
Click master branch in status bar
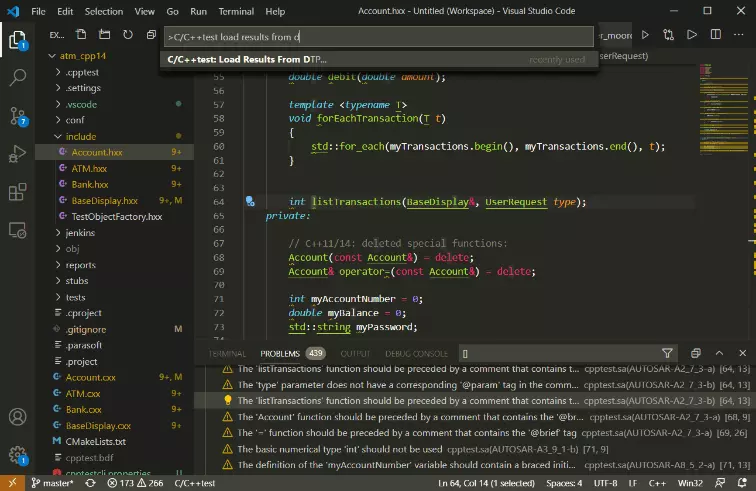(x=53, y=483)
